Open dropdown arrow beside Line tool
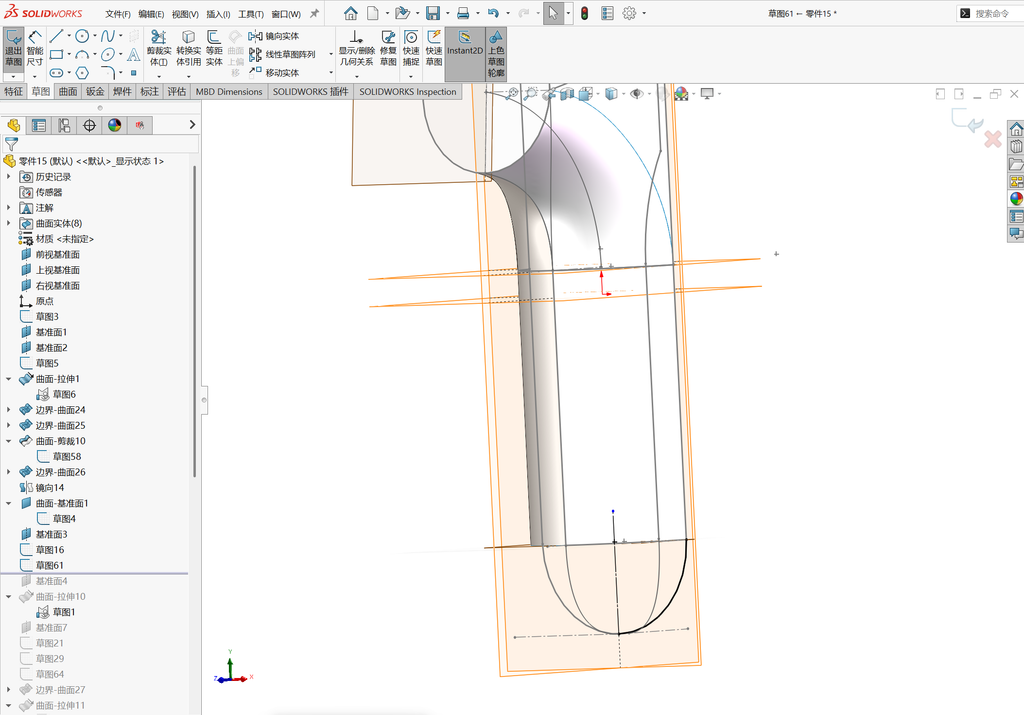 pyautogui.click(x=69, y=36)
